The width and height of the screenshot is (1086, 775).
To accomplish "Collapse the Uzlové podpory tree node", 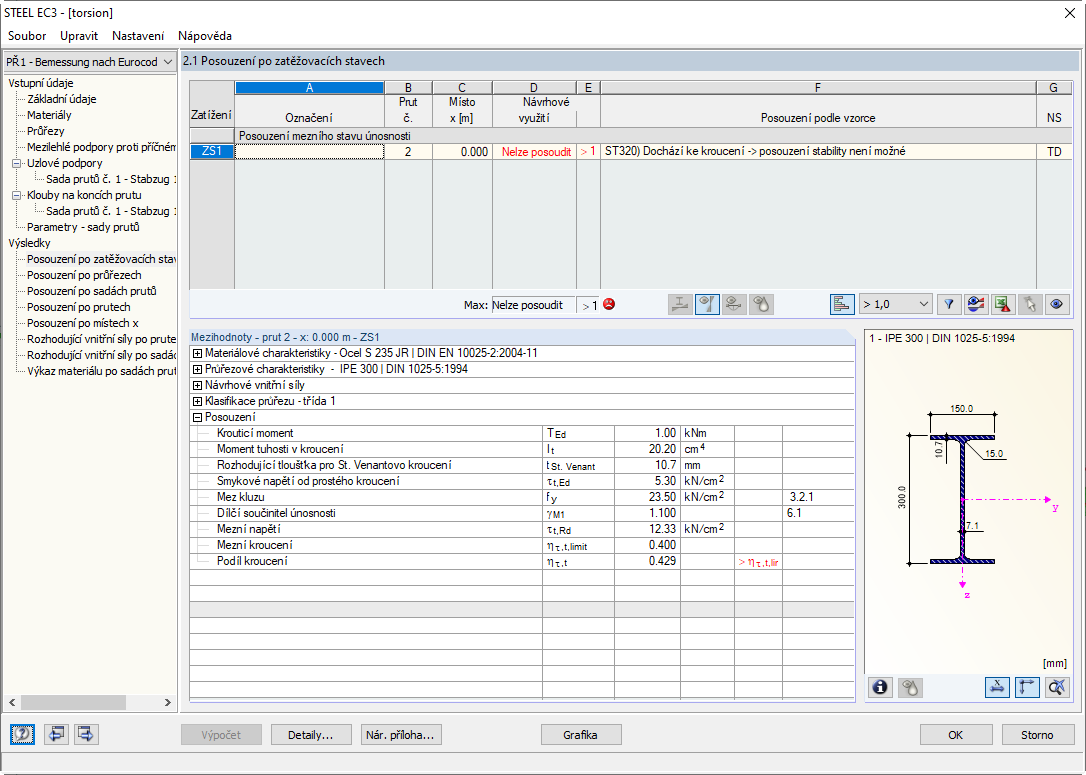I will click(x=17, y=163).
